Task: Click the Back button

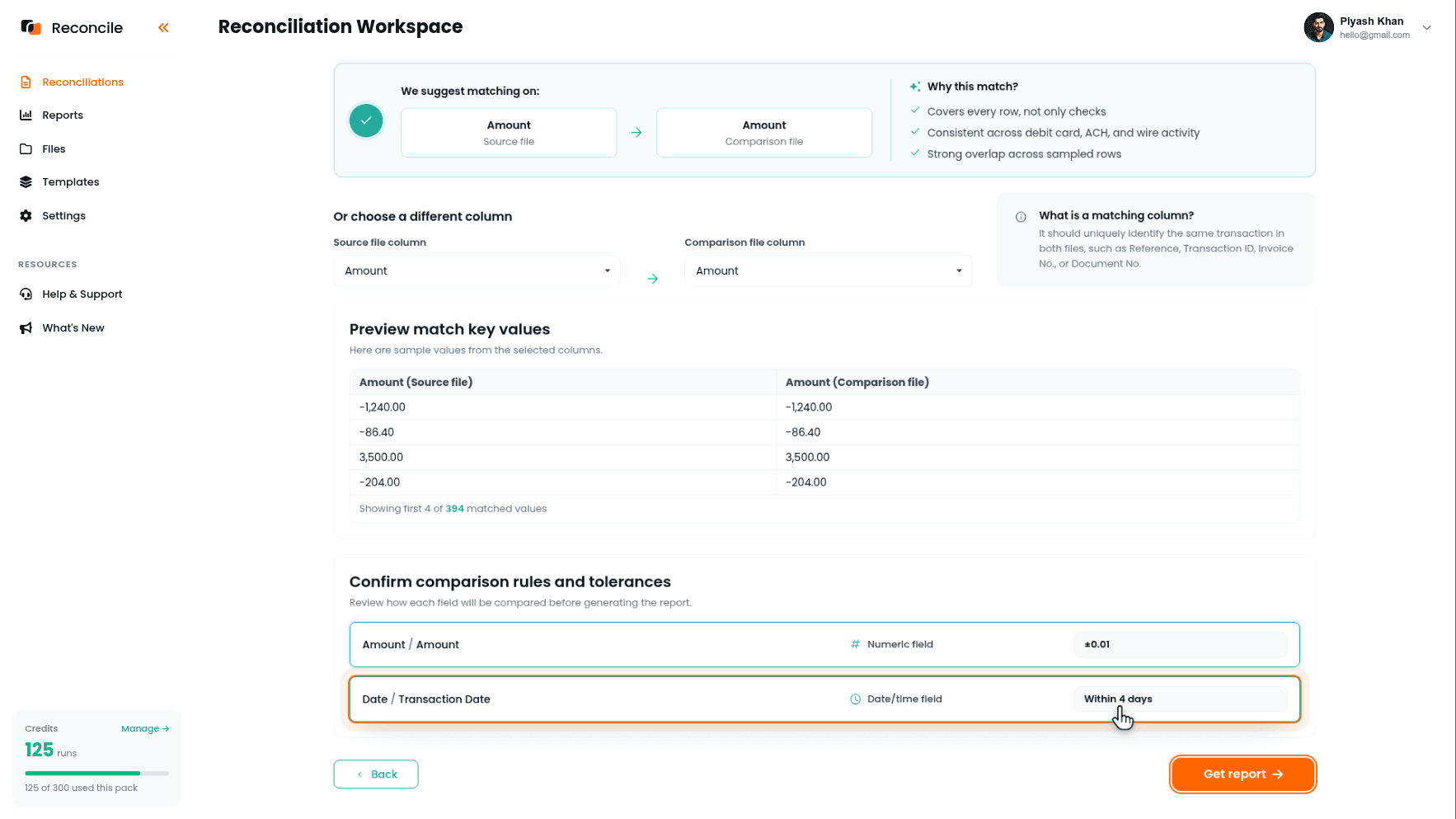Action: 376,774
